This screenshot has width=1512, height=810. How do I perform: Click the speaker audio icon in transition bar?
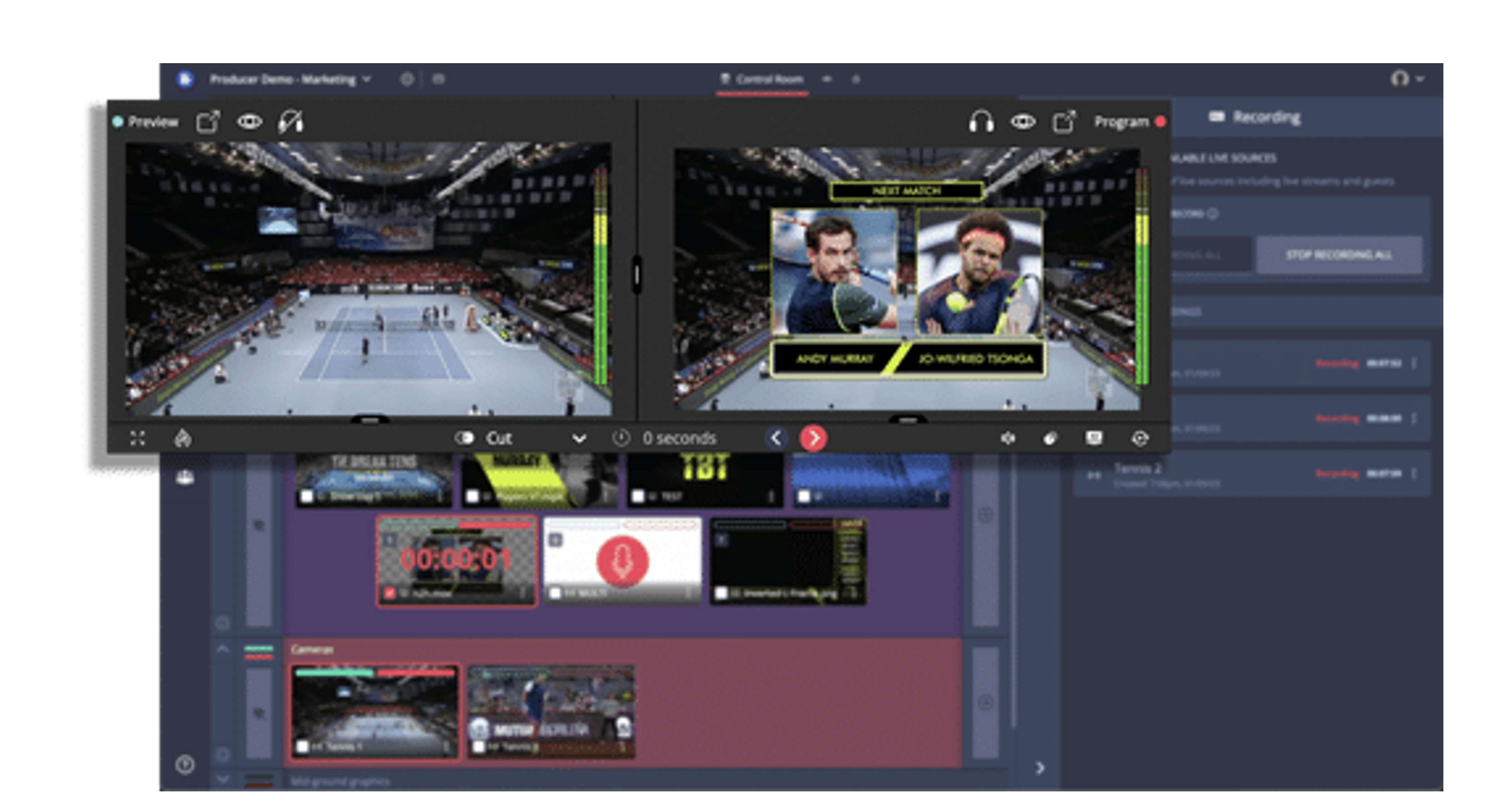(x=1008, y=438)
